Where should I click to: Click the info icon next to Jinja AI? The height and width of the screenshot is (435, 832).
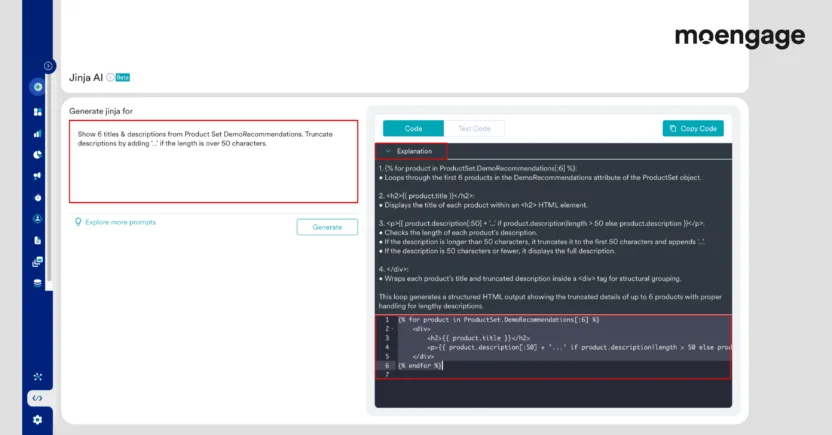110,77
